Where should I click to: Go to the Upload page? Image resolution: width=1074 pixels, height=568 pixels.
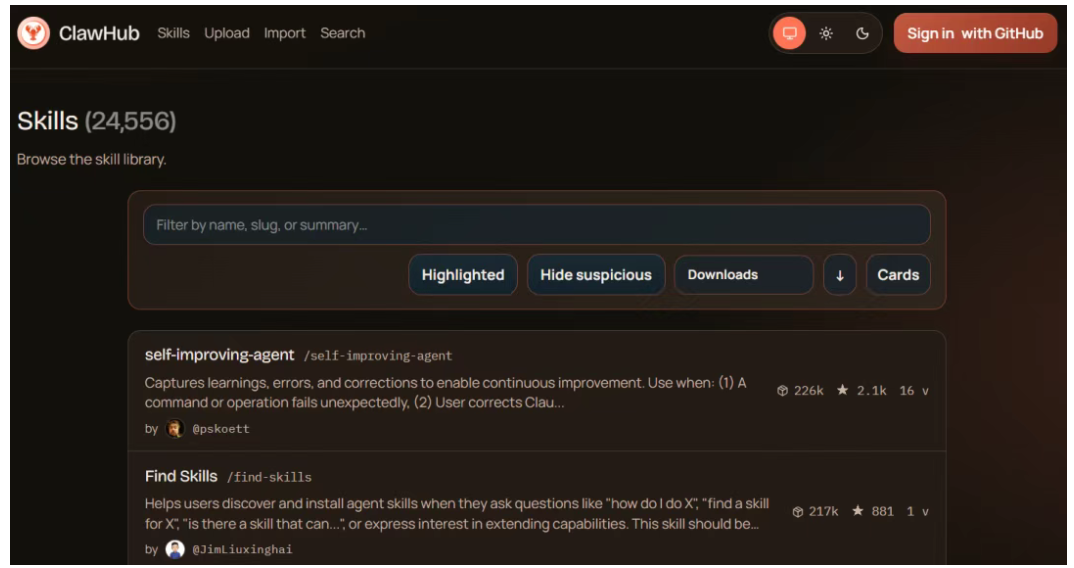coord(227,33)
